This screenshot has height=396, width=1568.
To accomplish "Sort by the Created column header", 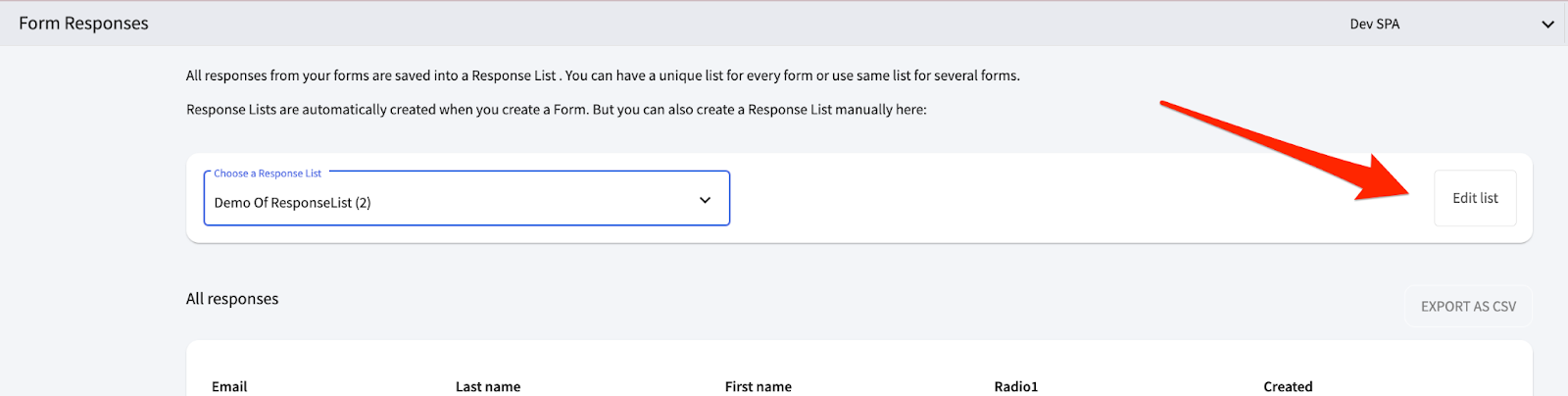I will click(1288, 386).
